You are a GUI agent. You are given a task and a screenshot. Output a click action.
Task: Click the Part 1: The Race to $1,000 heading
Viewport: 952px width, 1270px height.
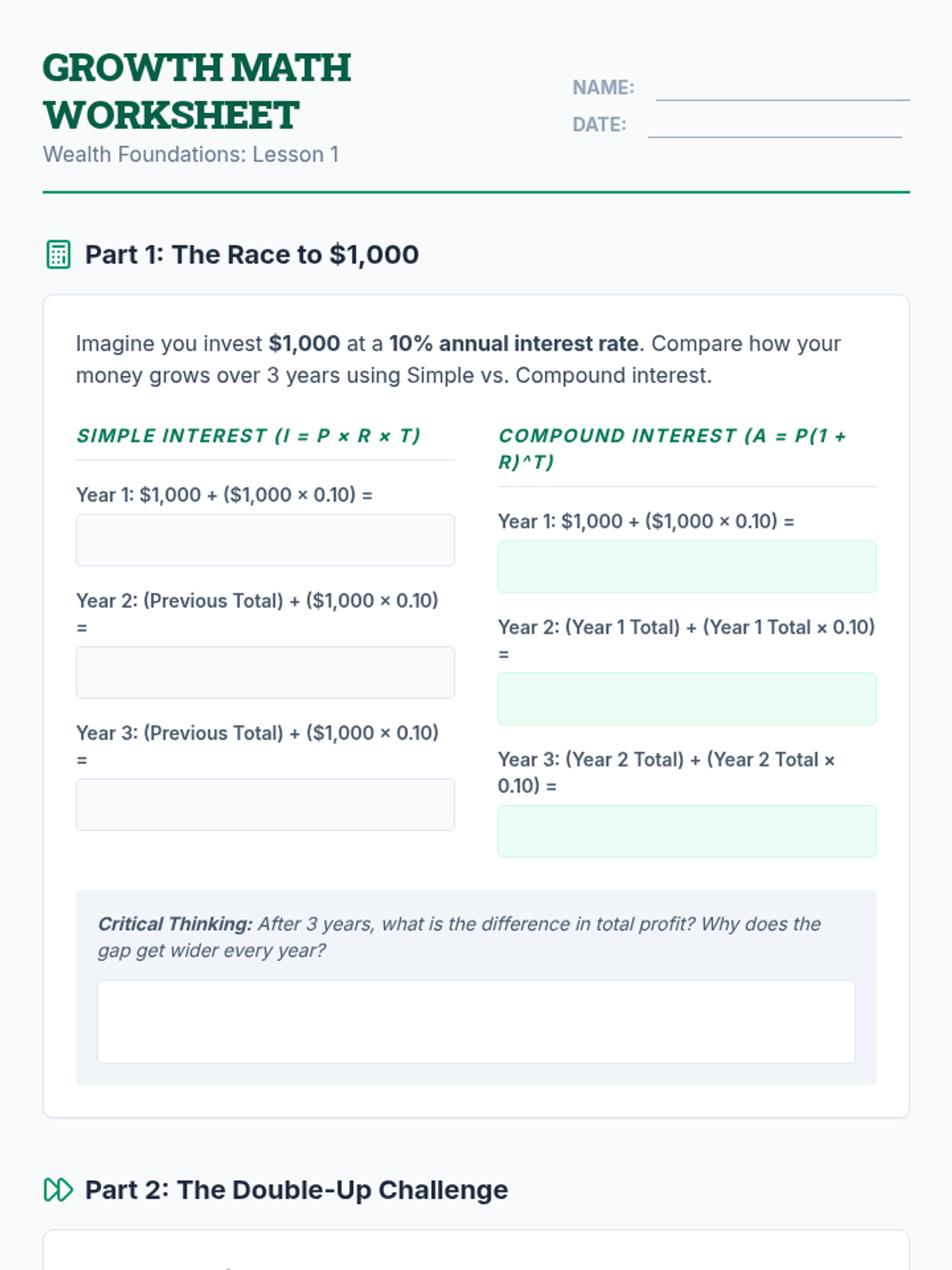point(251,255)
